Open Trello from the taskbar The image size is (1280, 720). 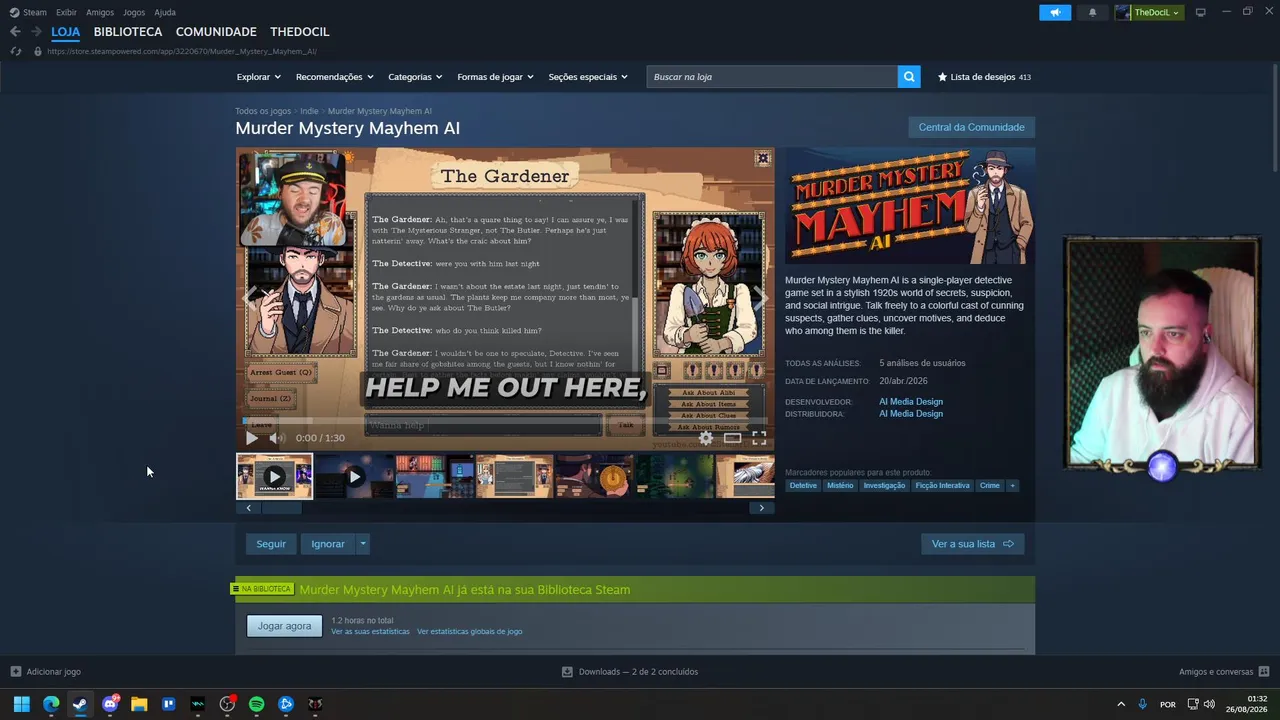(x=168, y=704)
